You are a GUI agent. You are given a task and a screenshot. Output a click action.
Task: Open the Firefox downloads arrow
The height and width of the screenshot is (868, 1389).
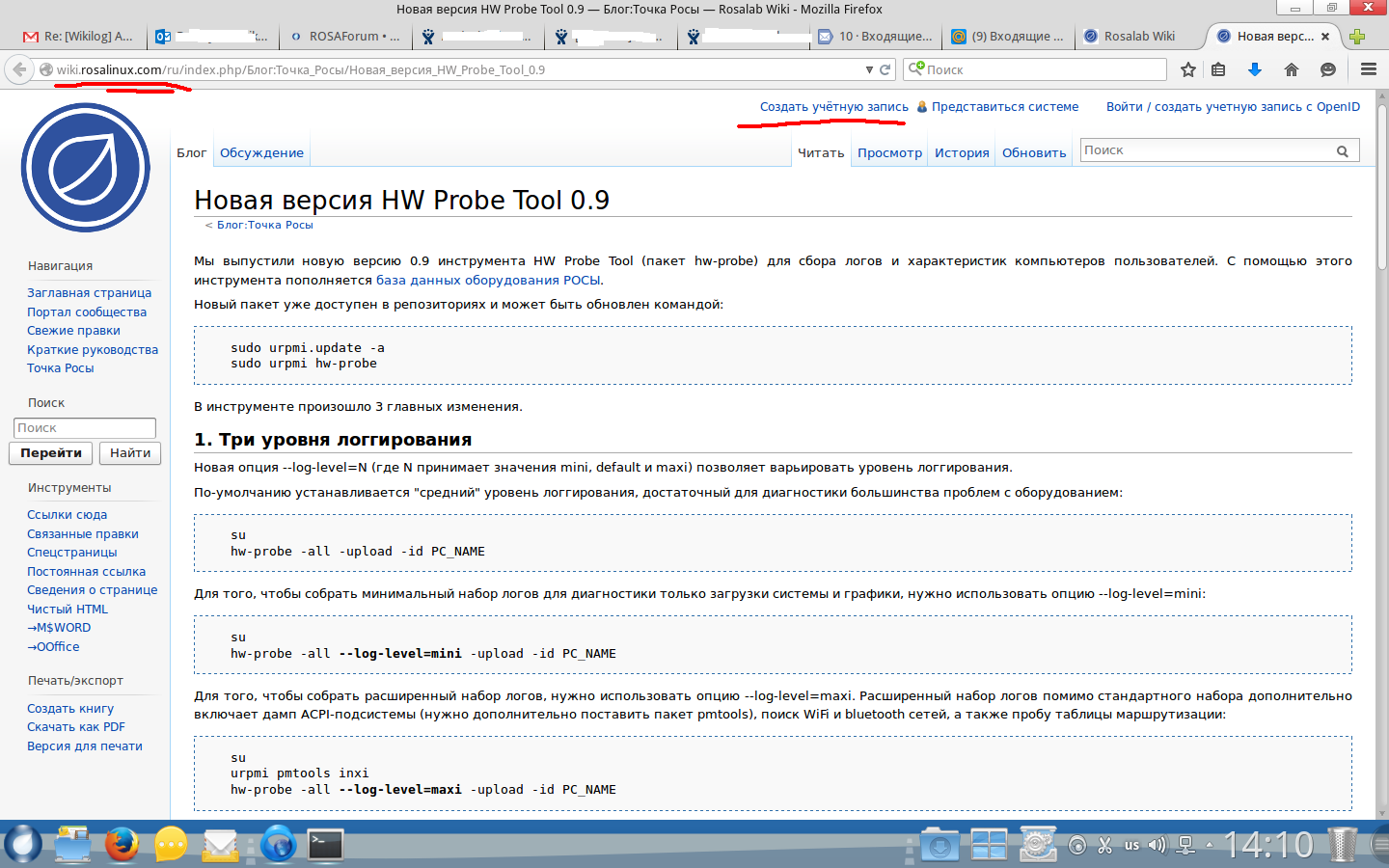click(x=1255, y=69)
